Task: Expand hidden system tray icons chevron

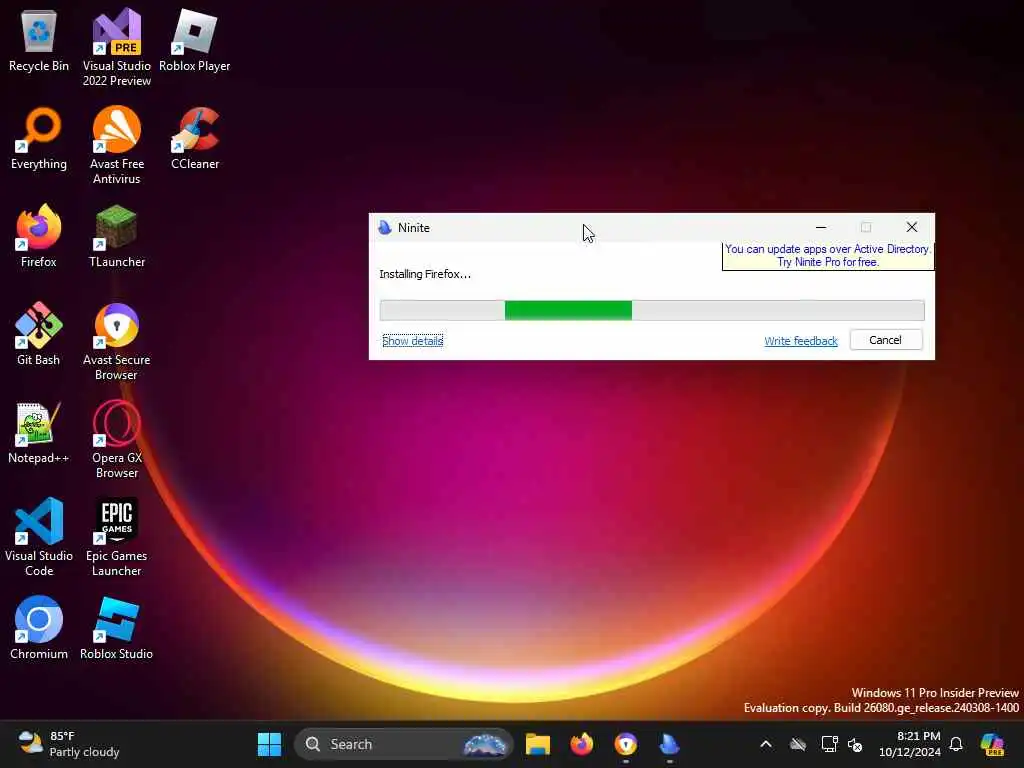Action: coord(766,744)
